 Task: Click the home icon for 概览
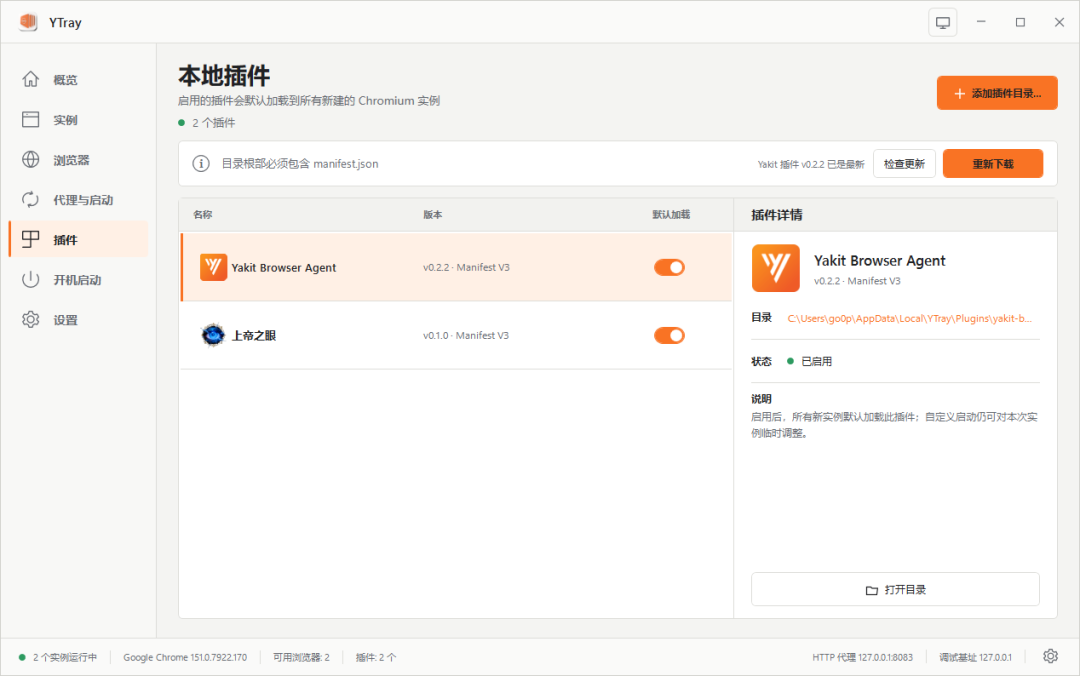coord(30,79)
